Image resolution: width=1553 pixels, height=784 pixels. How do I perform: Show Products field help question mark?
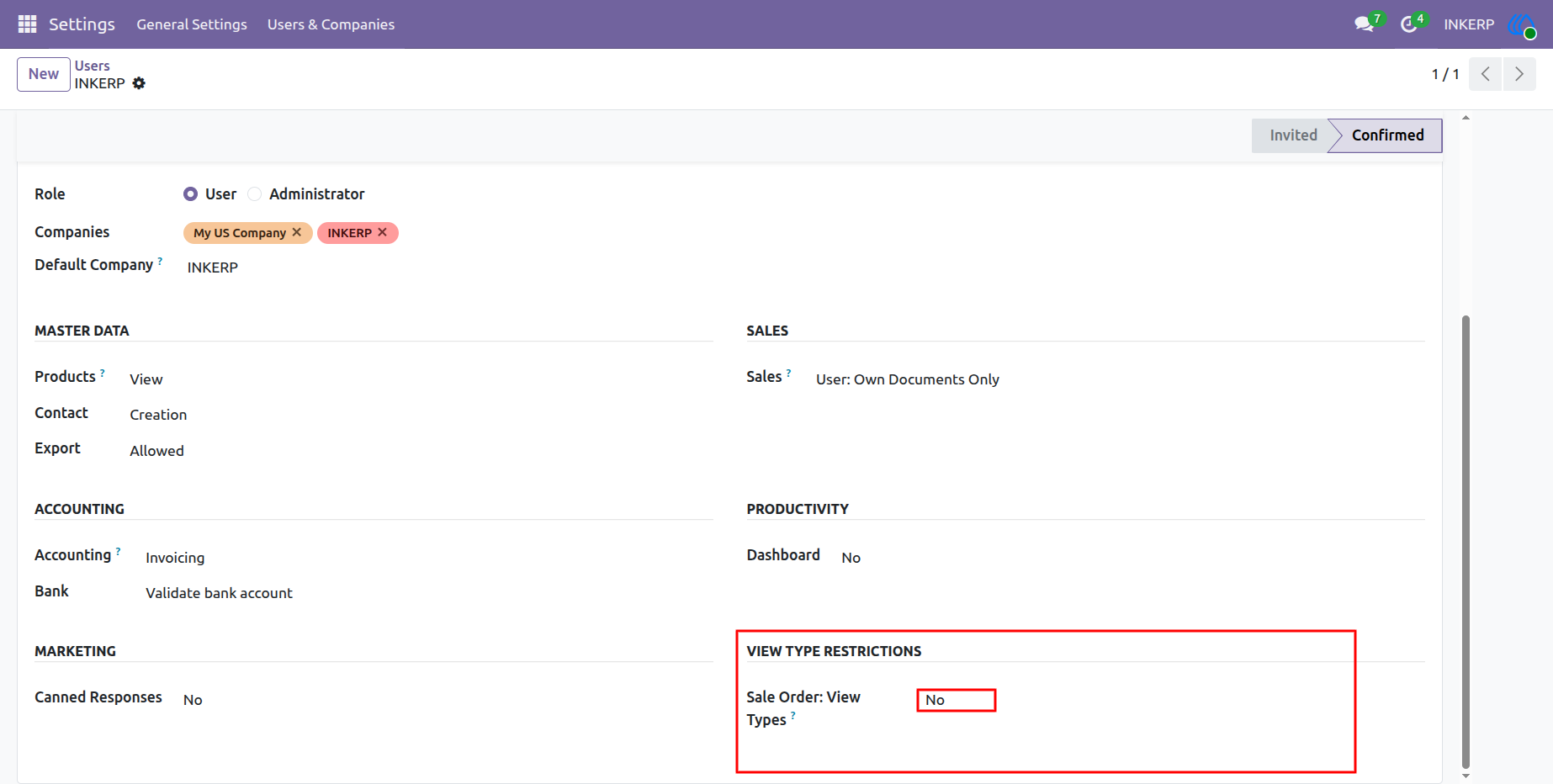[103, 373]
